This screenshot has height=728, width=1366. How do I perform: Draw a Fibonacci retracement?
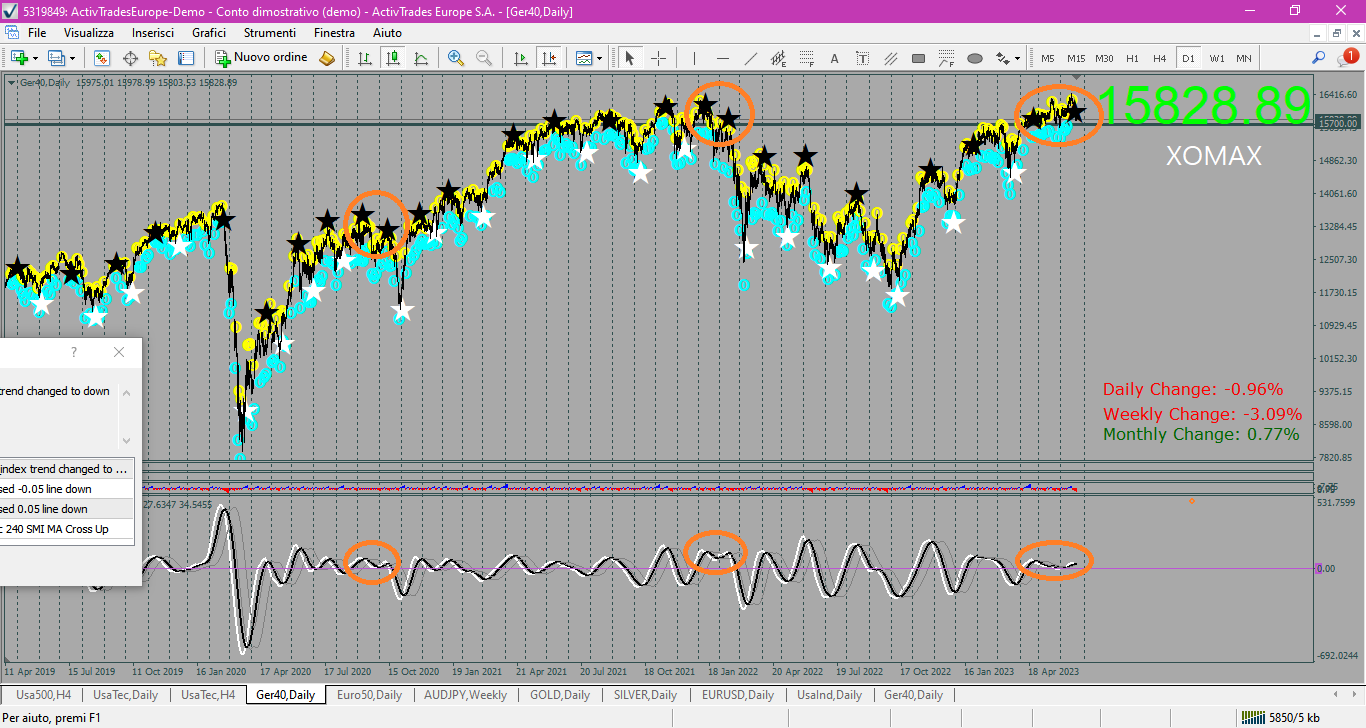807,58
